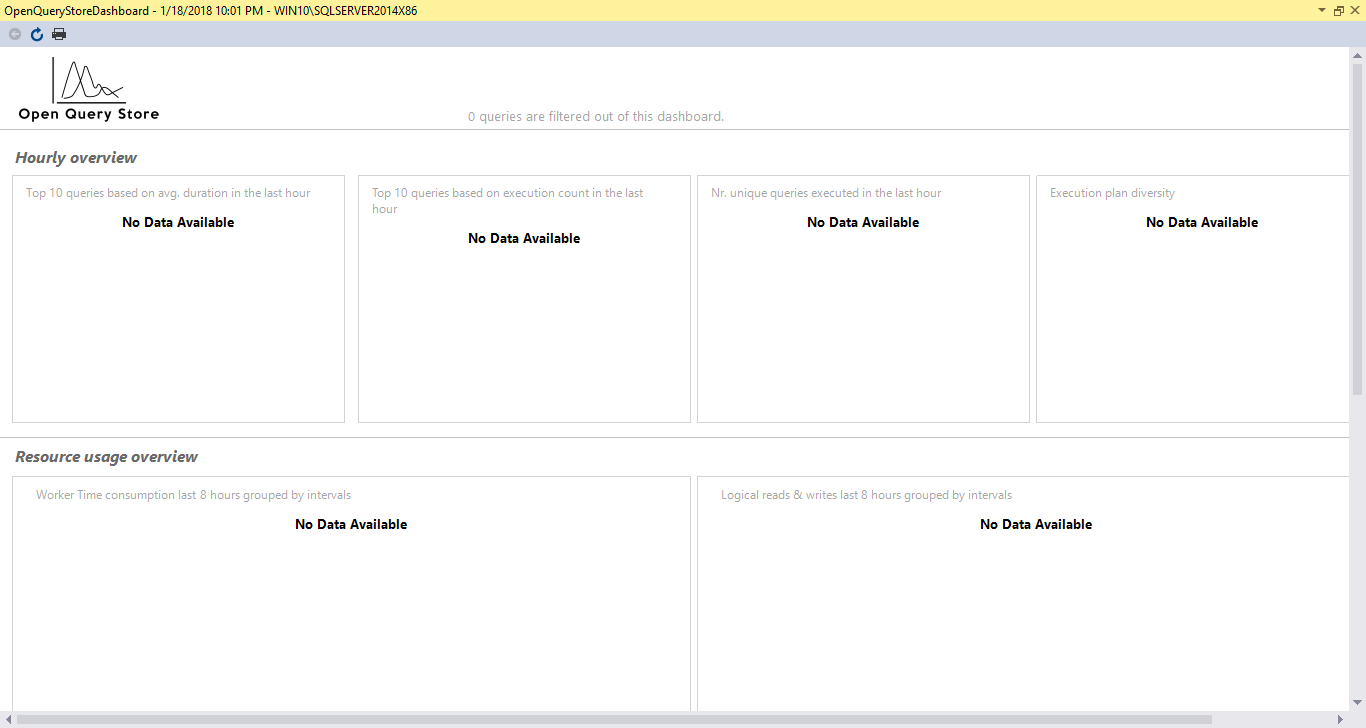1366x728 pixels.
Task: Click the vertical scrollbar thumb
Action: pyautogui.click(x=1357, y=228)
